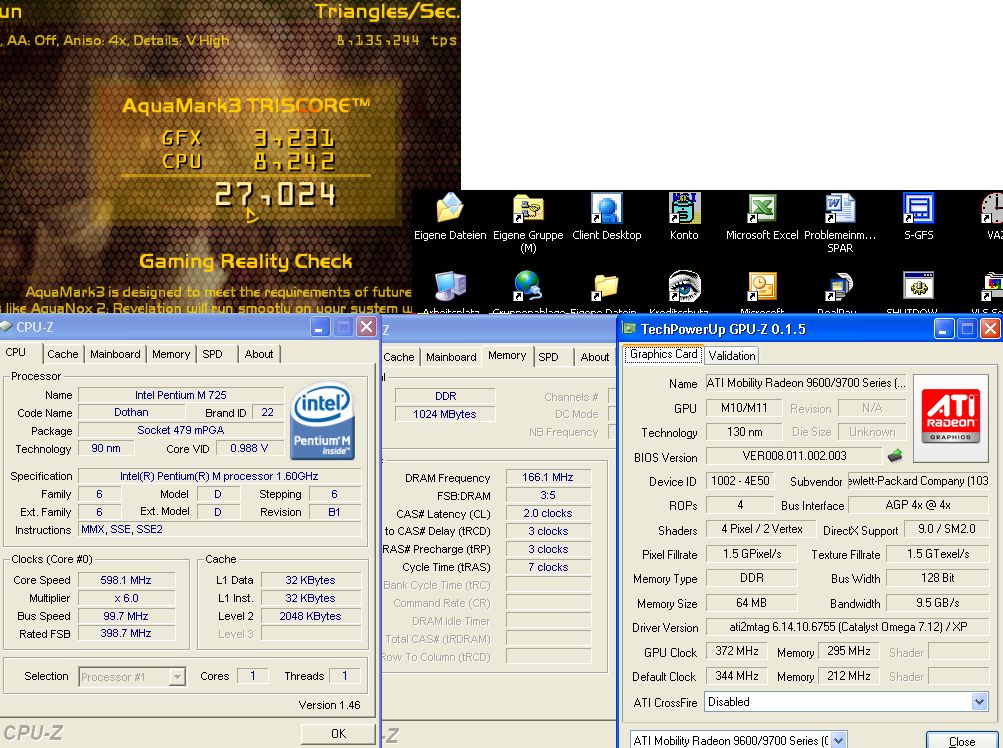The image size is (1003, 748).
Task: Select the CPU tab in front CPU-Z
Action: [16, 353]
